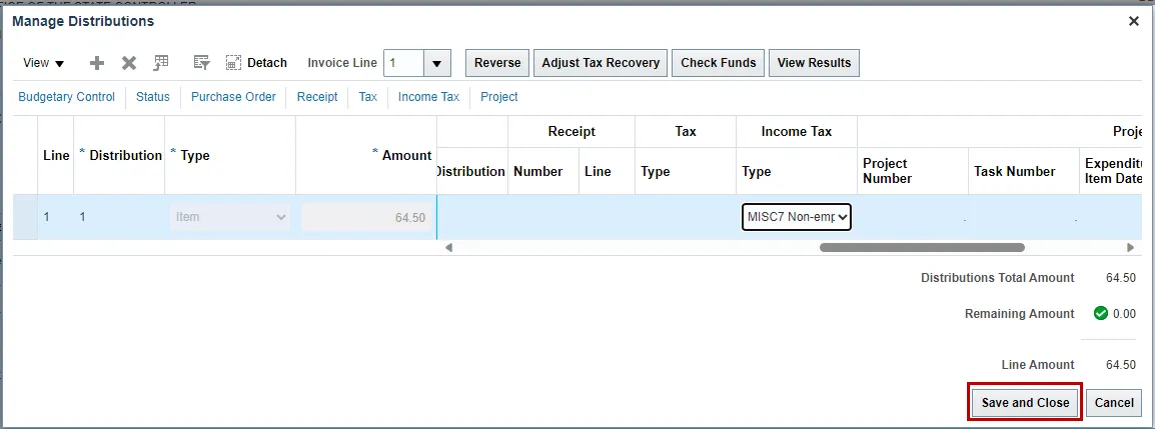
Task: Click Adjust Tax Recovery button
Action: [600, 63]
